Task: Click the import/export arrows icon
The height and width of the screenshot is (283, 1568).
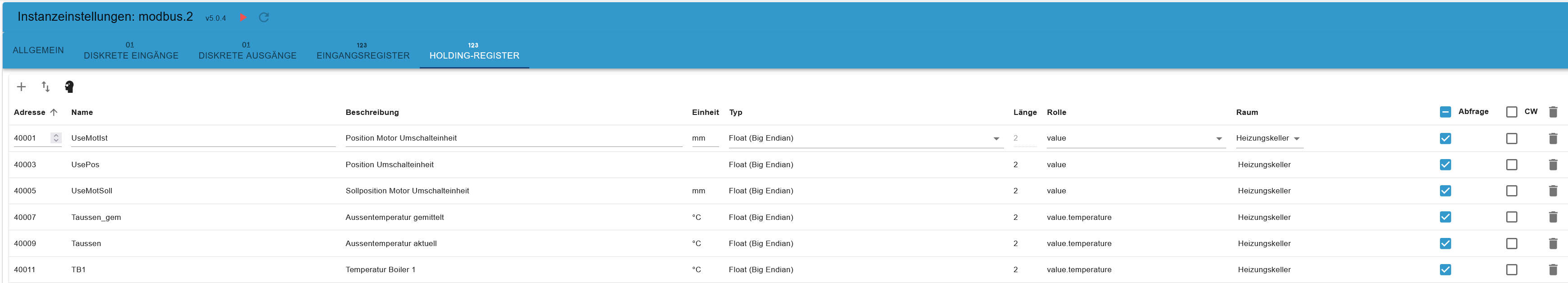Action: (46, 87)
